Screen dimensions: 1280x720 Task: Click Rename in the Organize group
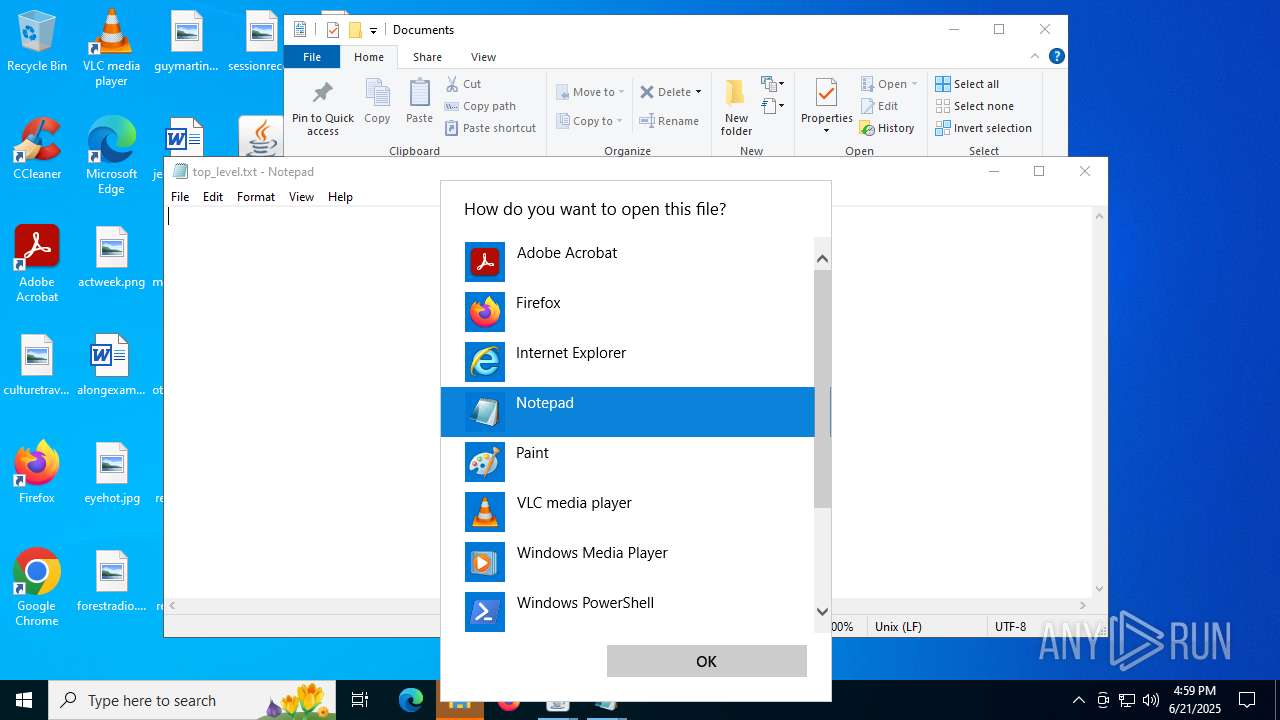click(670, 121)
